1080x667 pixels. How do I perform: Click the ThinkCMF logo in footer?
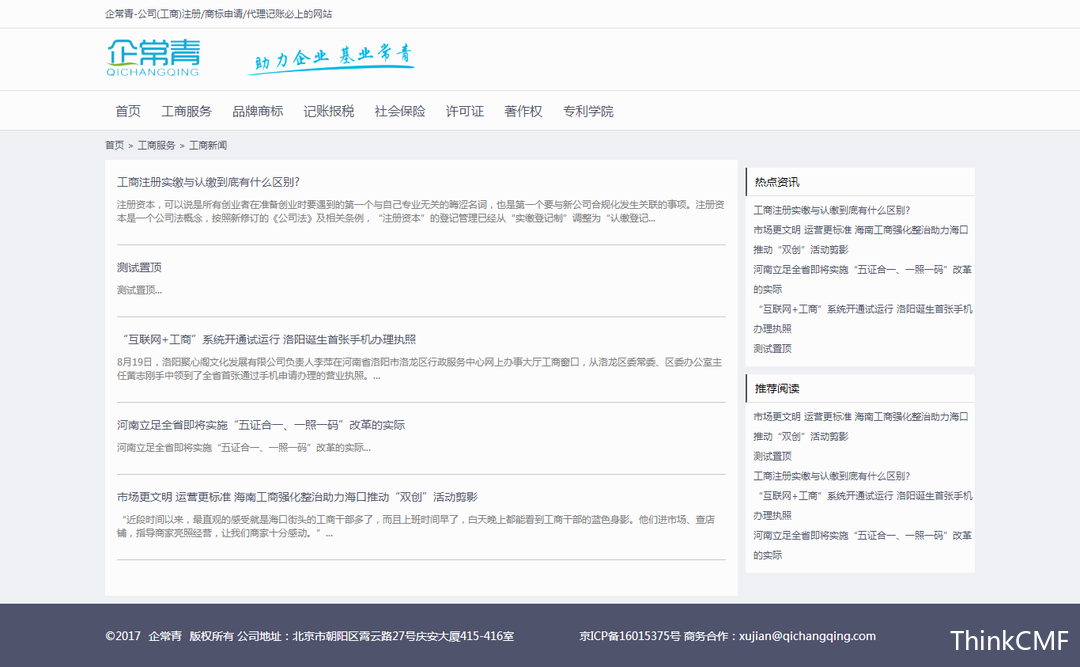[x=1009, y=641]
